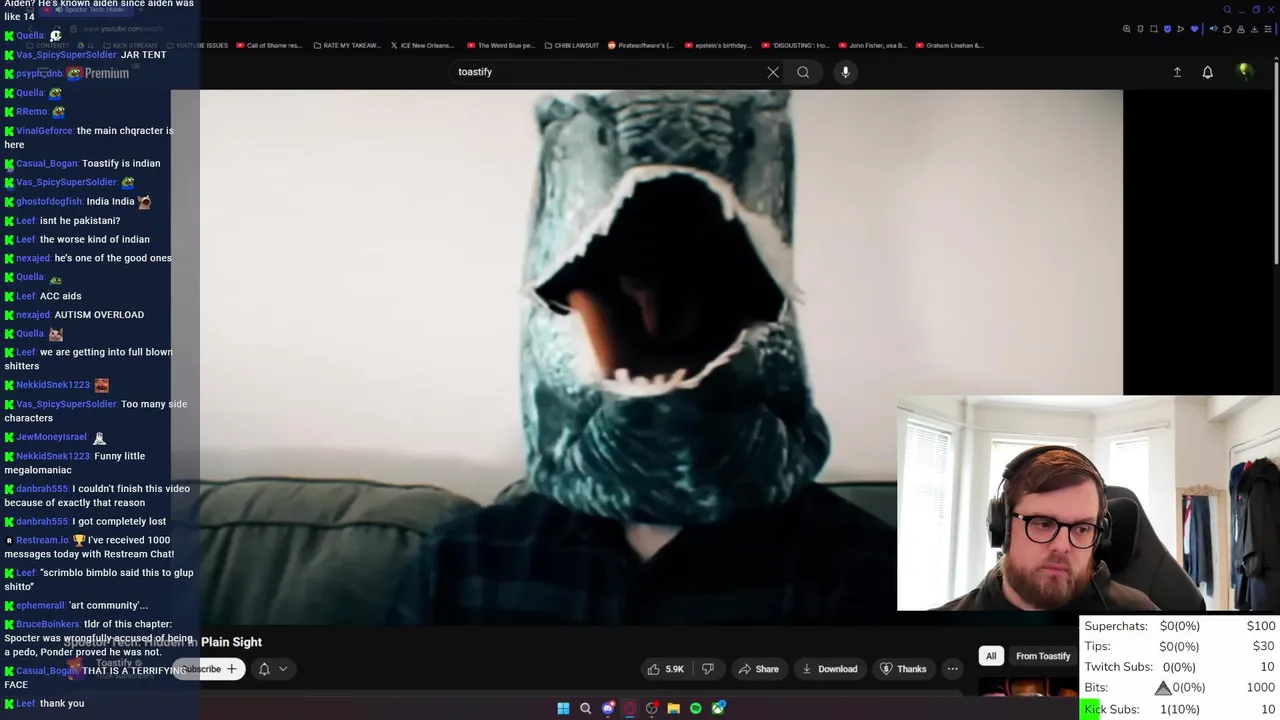The height and width of the screenshot is (720, 1280).
Task: Click recommended video thumbnail below chips
Action: pyautogui.click(x=1027, y=686)
